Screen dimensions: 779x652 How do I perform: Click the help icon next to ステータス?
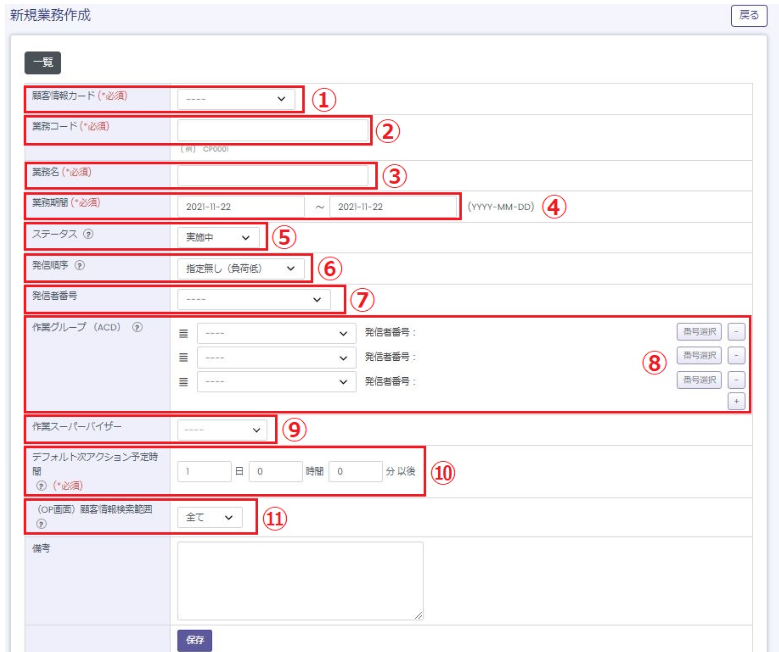click(90, 237)
